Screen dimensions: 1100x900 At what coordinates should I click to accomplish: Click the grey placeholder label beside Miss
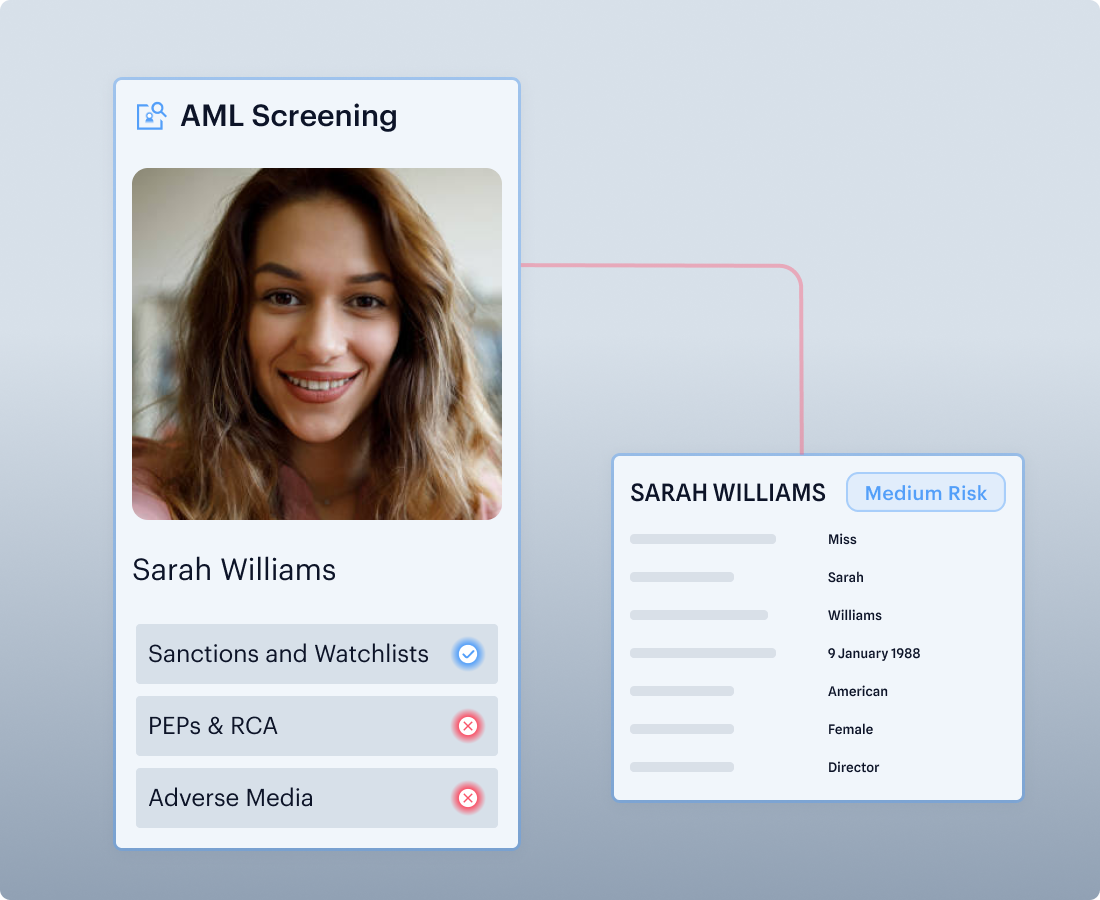(703, 539)
